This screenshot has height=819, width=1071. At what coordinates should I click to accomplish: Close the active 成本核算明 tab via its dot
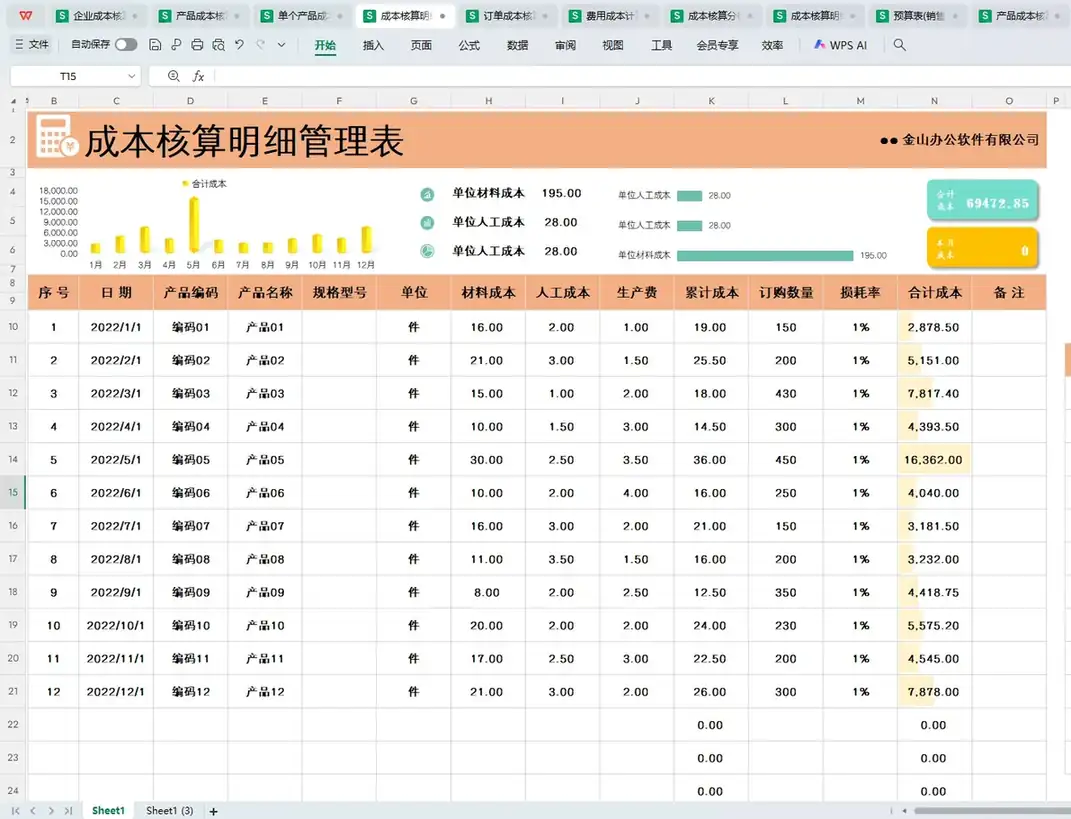pyautogui.click(x=443, y=16)
